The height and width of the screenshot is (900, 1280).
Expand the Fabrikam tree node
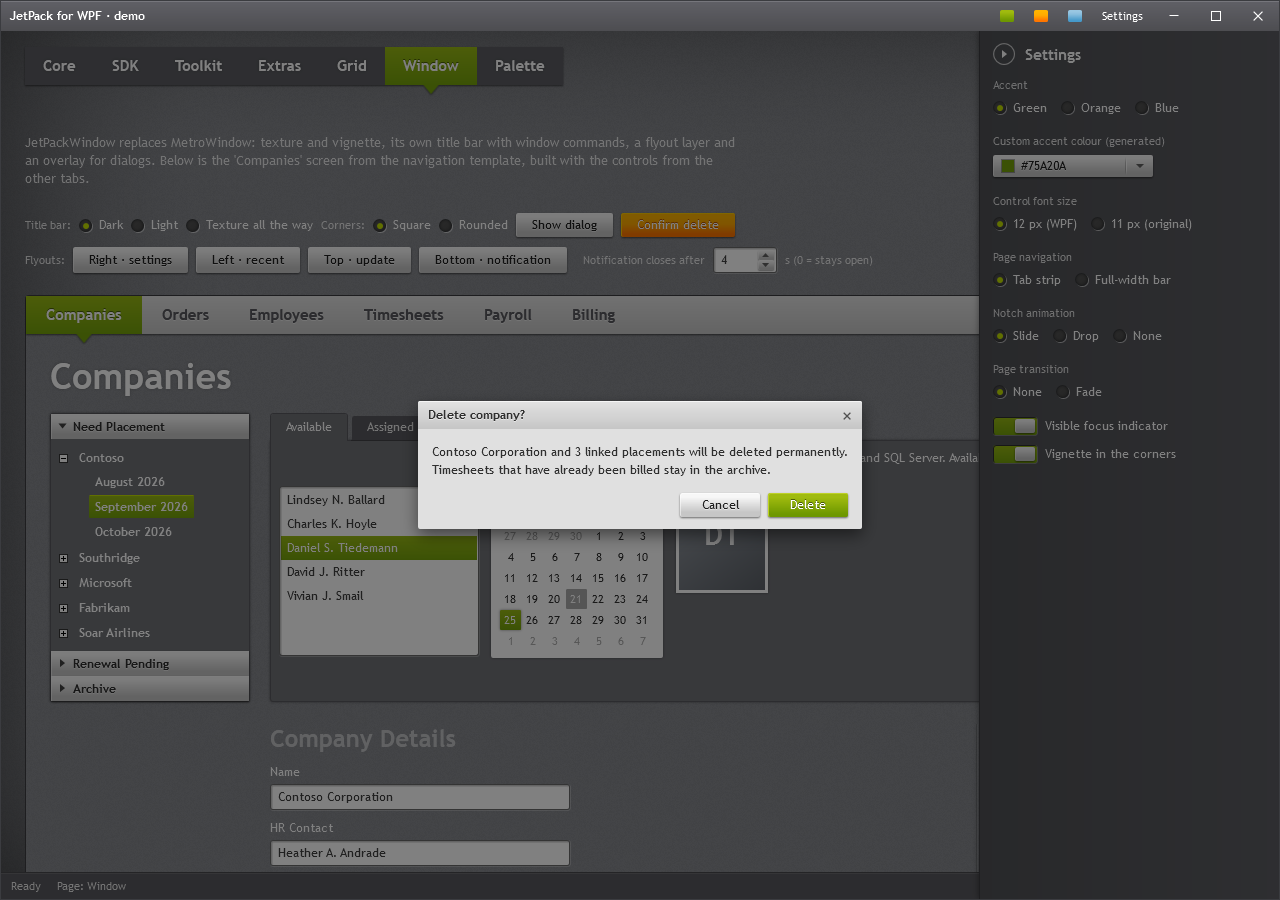[x=64, y=608]
